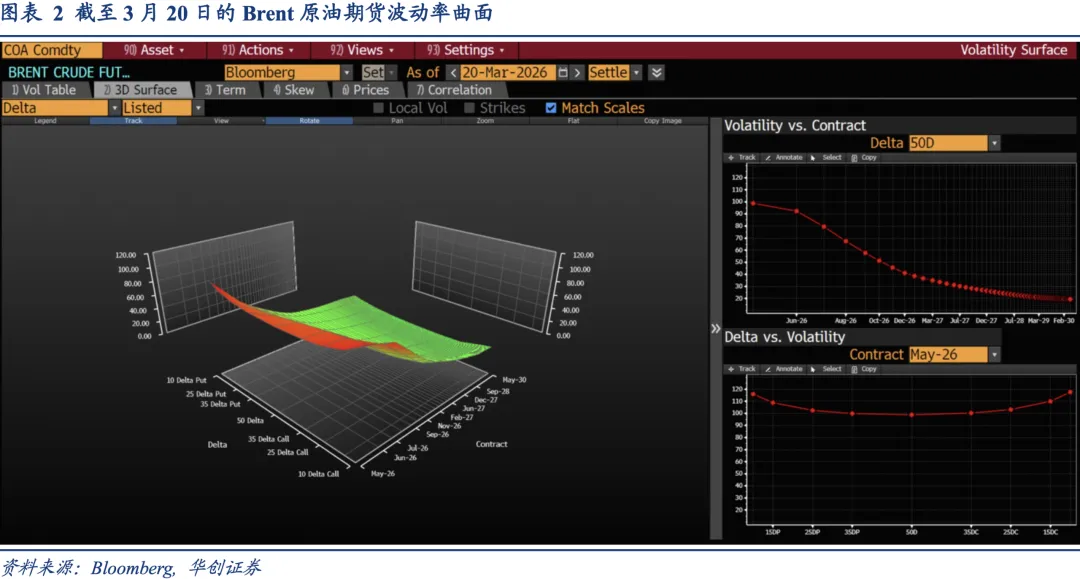Click Copy in Volatility vs. Contract toolbar
Viewport: 1080px width, 579px height.
864,158
